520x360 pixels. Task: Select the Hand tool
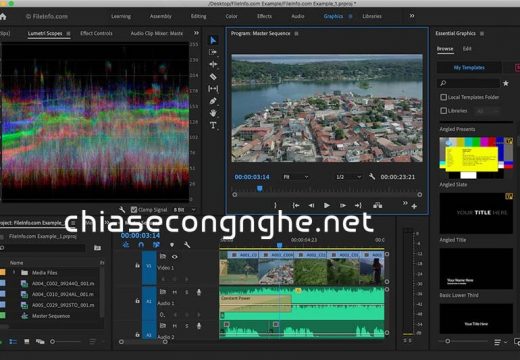(x=213, y=113)
